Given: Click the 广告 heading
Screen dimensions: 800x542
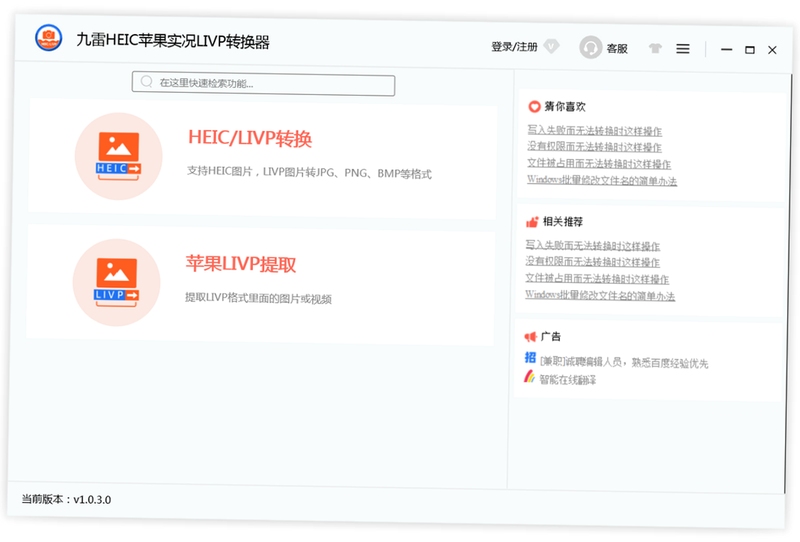Looking at the screenshot, I should 551,336.
